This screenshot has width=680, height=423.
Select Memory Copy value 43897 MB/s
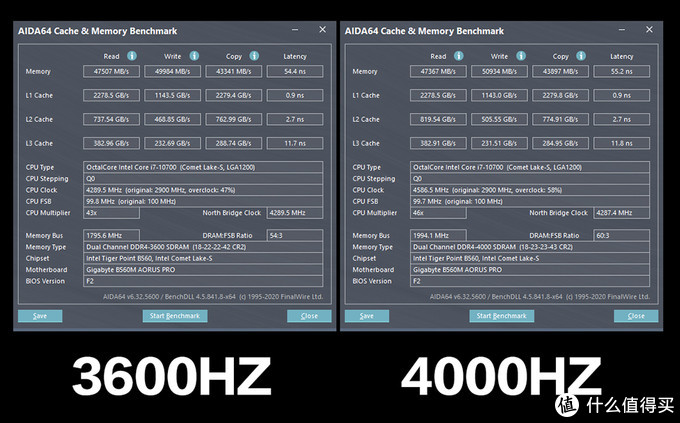tap(561, 71)
